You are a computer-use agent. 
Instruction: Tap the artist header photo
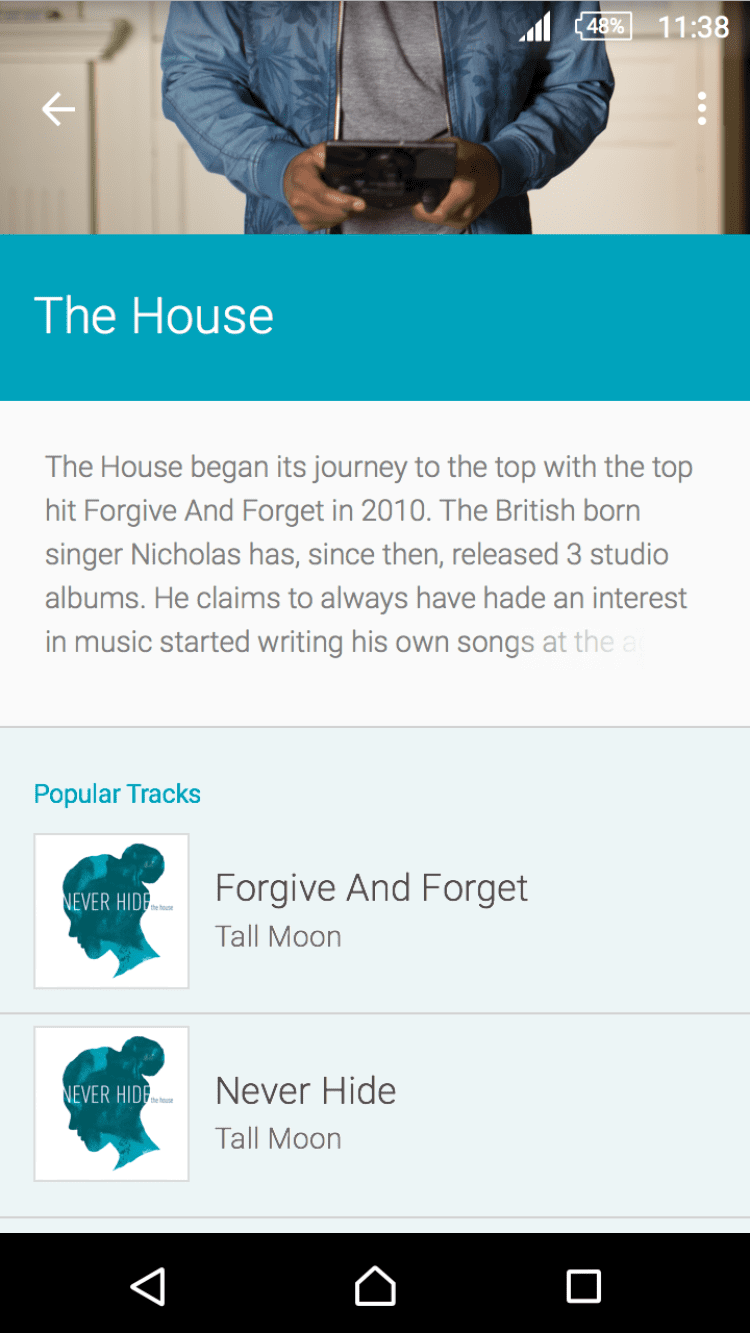[375, 150]
